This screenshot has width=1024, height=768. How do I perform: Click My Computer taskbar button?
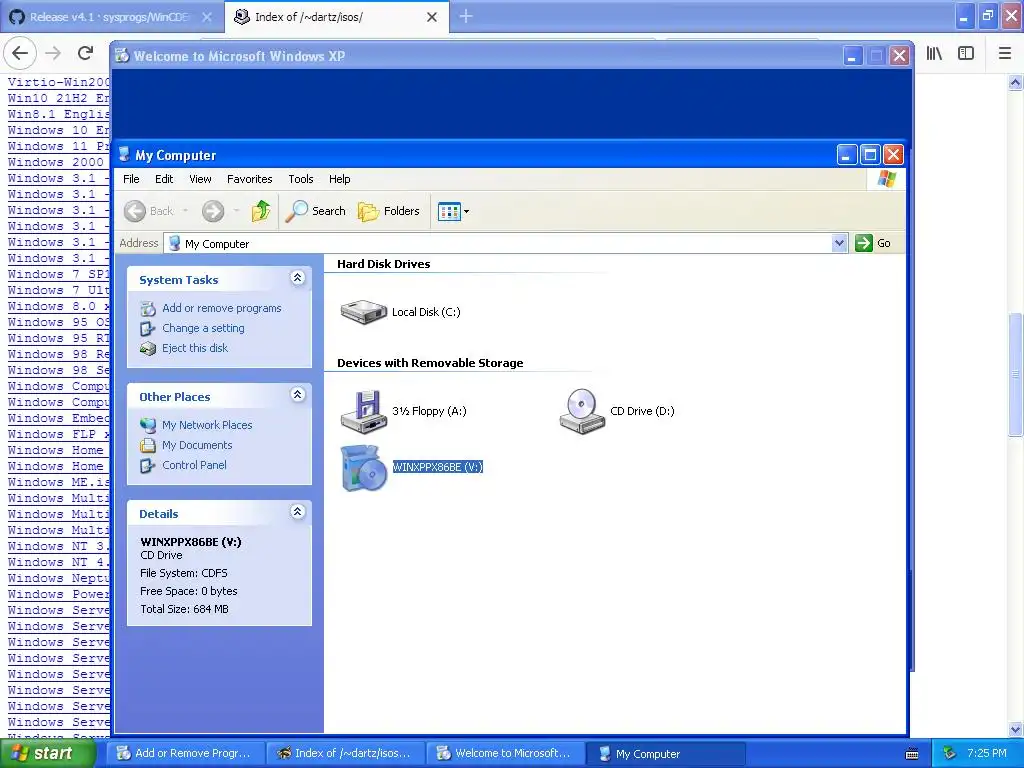[666, 754]
